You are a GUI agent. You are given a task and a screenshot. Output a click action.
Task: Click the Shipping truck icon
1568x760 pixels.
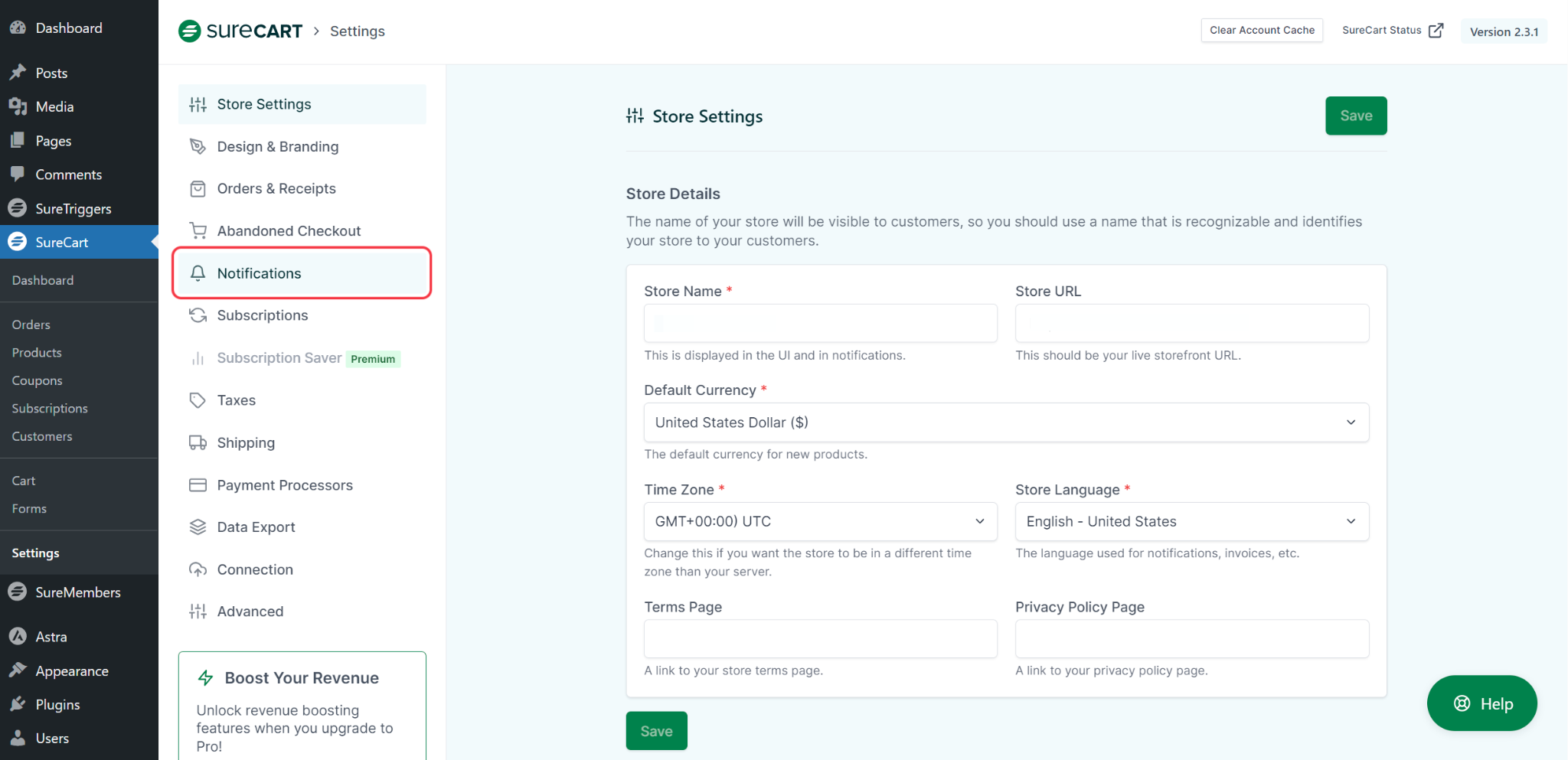coord(198,442)
